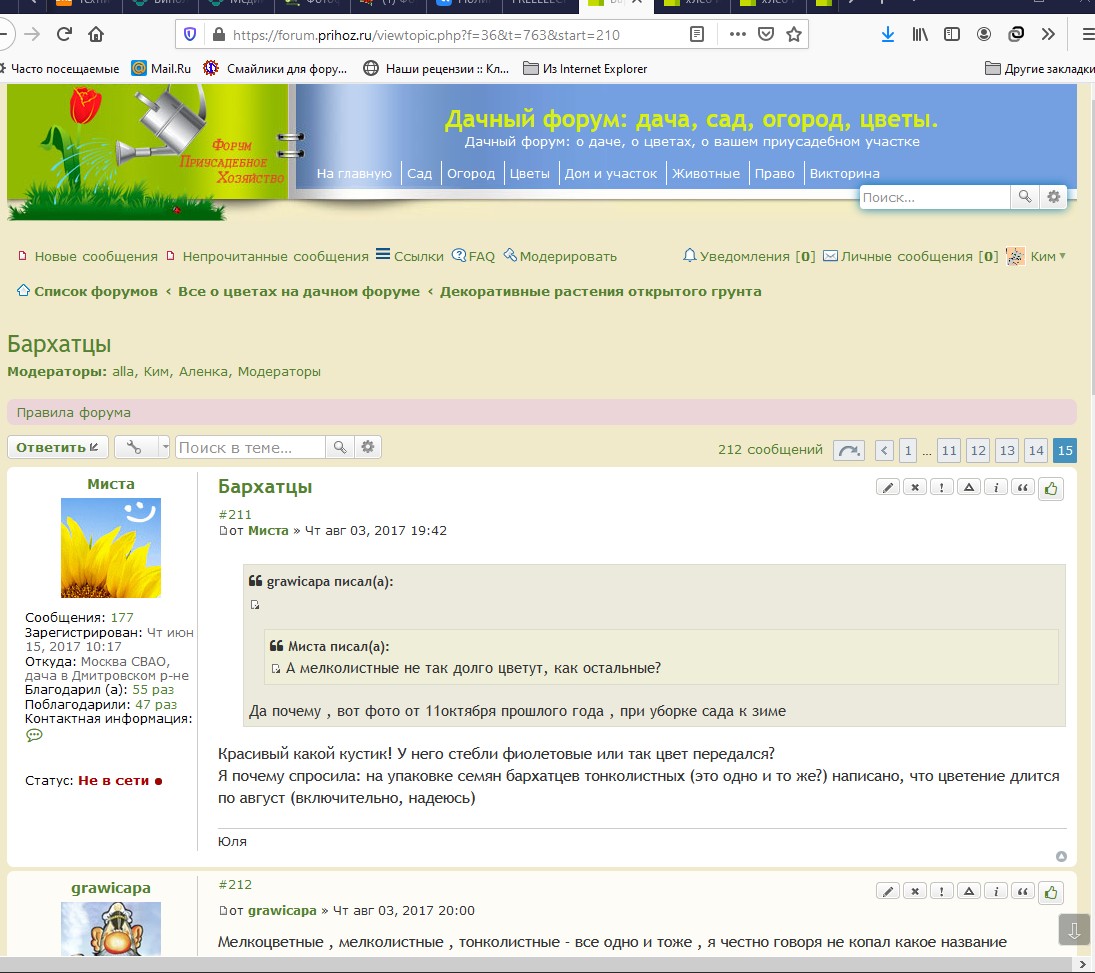1095x973 pixels.
Task: Click the scroll-down arrow button at bottom right
Action: (1073, 929)
